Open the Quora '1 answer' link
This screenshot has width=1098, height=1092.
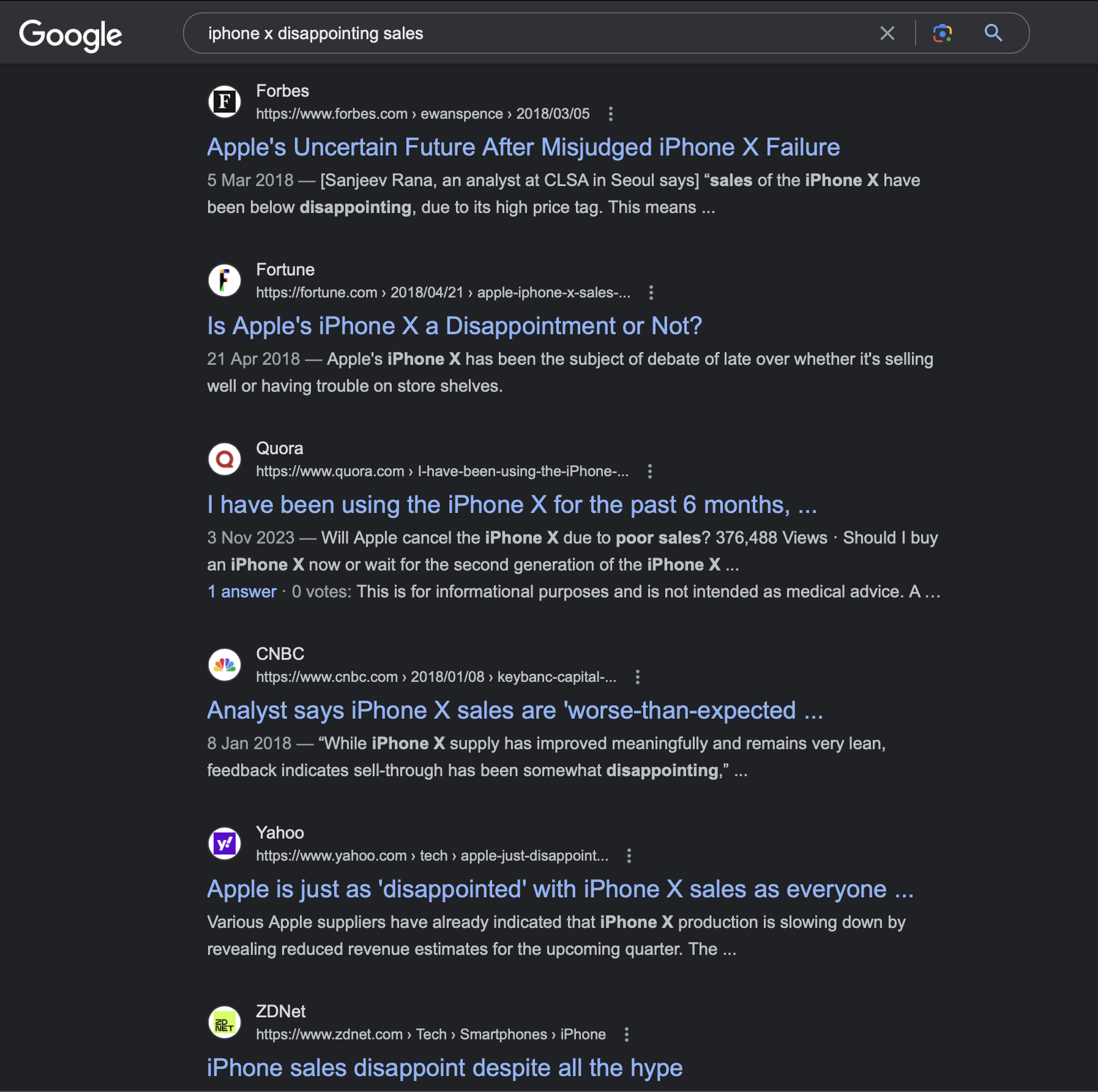pyautogui.click(x=242, y=592)
